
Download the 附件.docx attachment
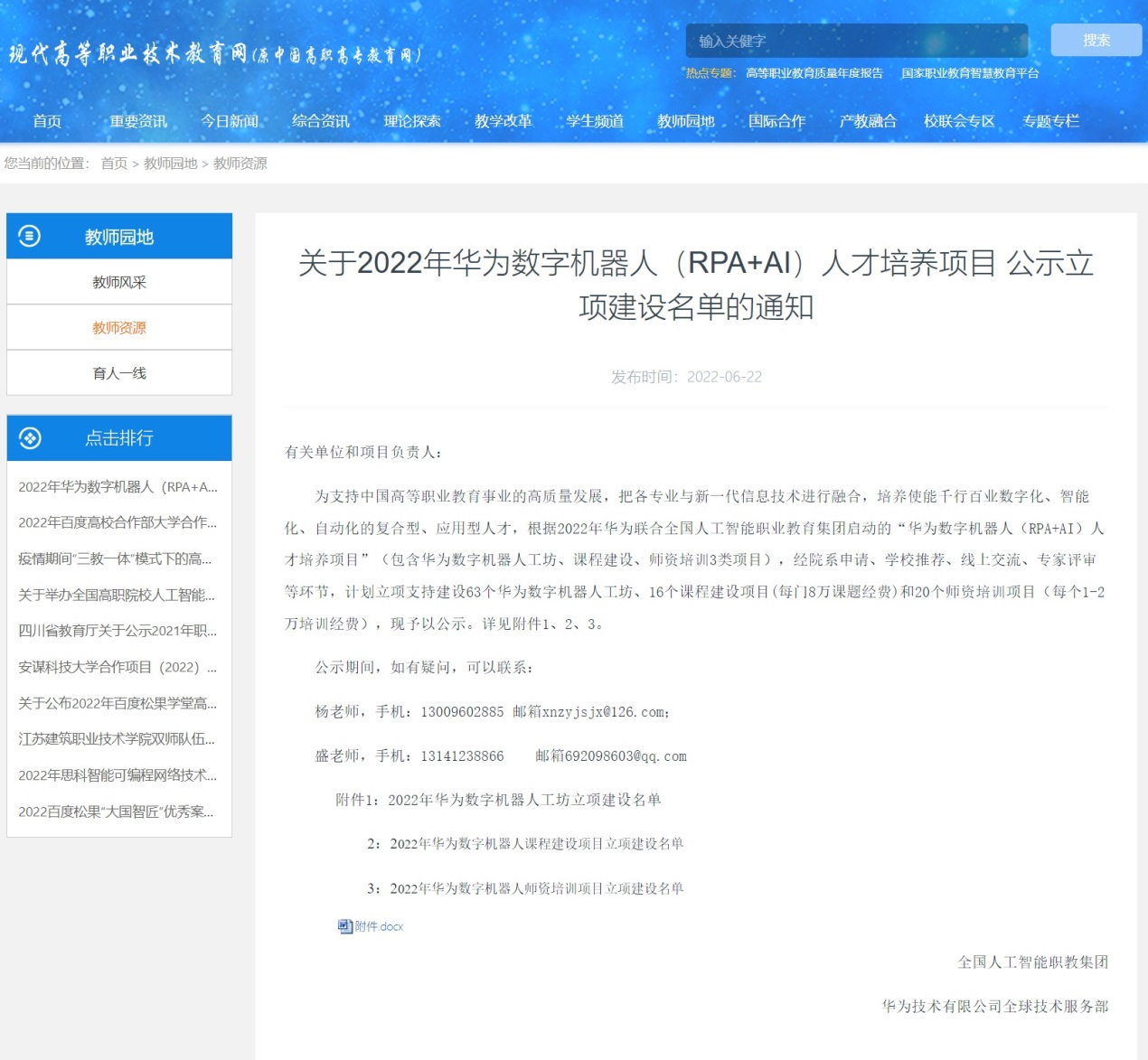379,926
